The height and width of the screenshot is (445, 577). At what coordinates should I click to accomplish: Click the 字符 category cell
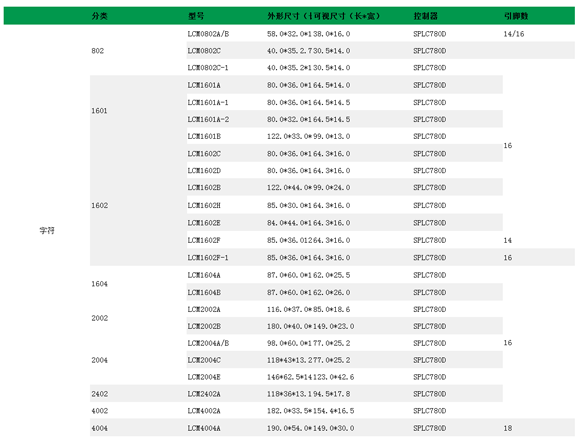pyautogui.click(x=47, y=230)
